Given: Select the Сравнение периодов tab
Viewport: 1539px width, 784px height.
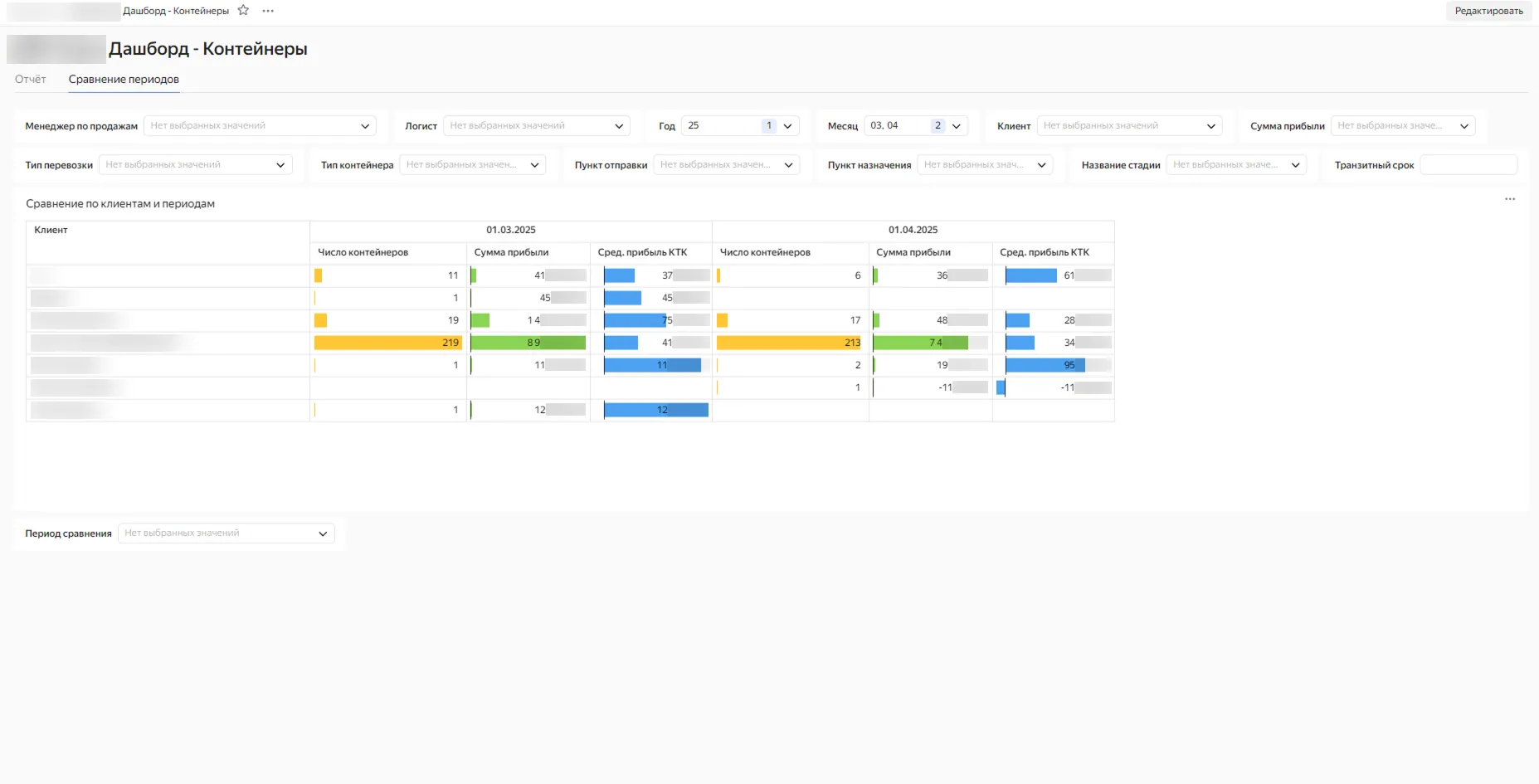Looking at the screenshot, I should 124,80.
